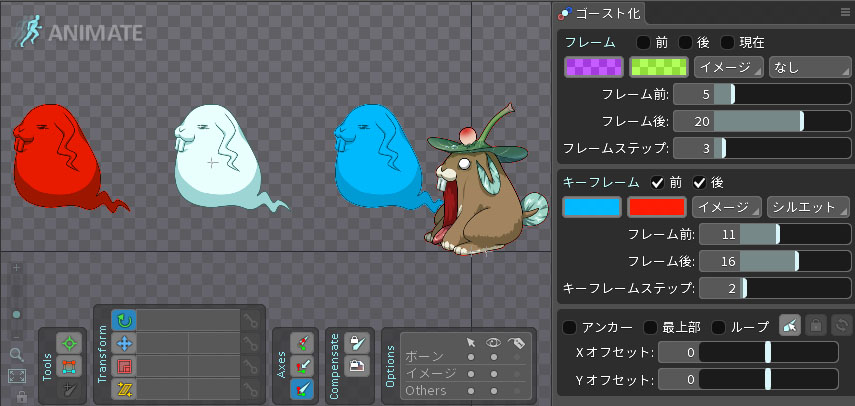This screenshot has width=855, height=406.
Task: Click blue keyframe-before color swatch
Action: coord(592,207)
